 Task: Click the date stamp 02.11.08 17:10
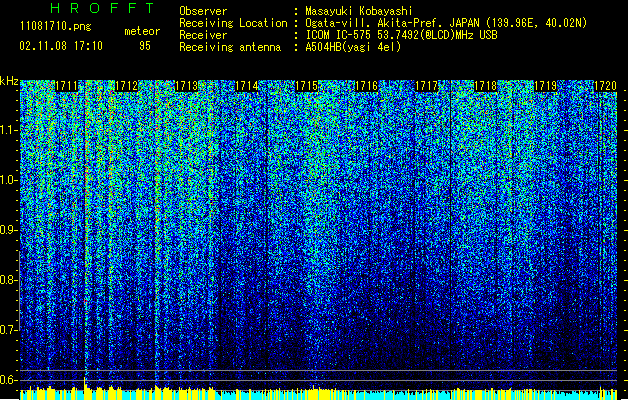click(x=61, y=46)
